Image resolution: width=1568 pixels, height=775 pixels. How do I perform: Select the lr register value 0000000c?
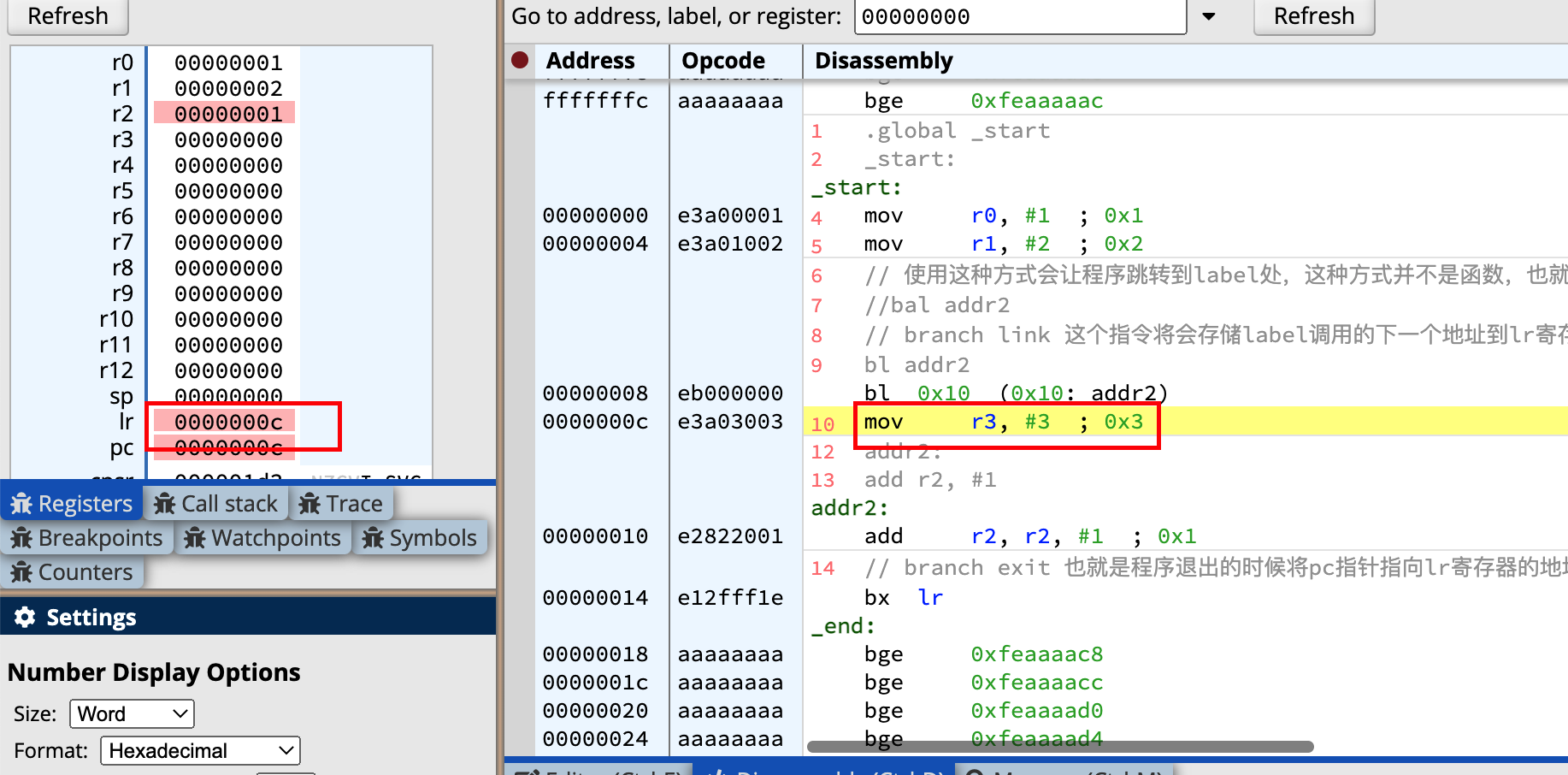(x=227, y=422)
